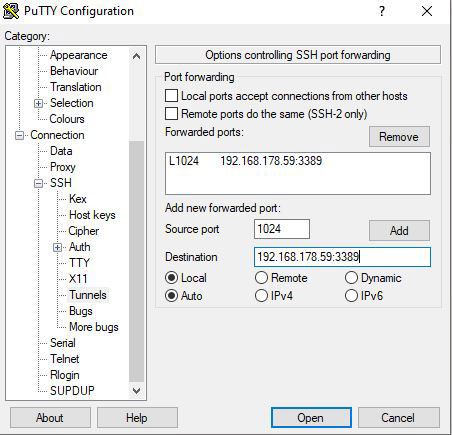Select the Remote radio button

(x=261, y=278)
